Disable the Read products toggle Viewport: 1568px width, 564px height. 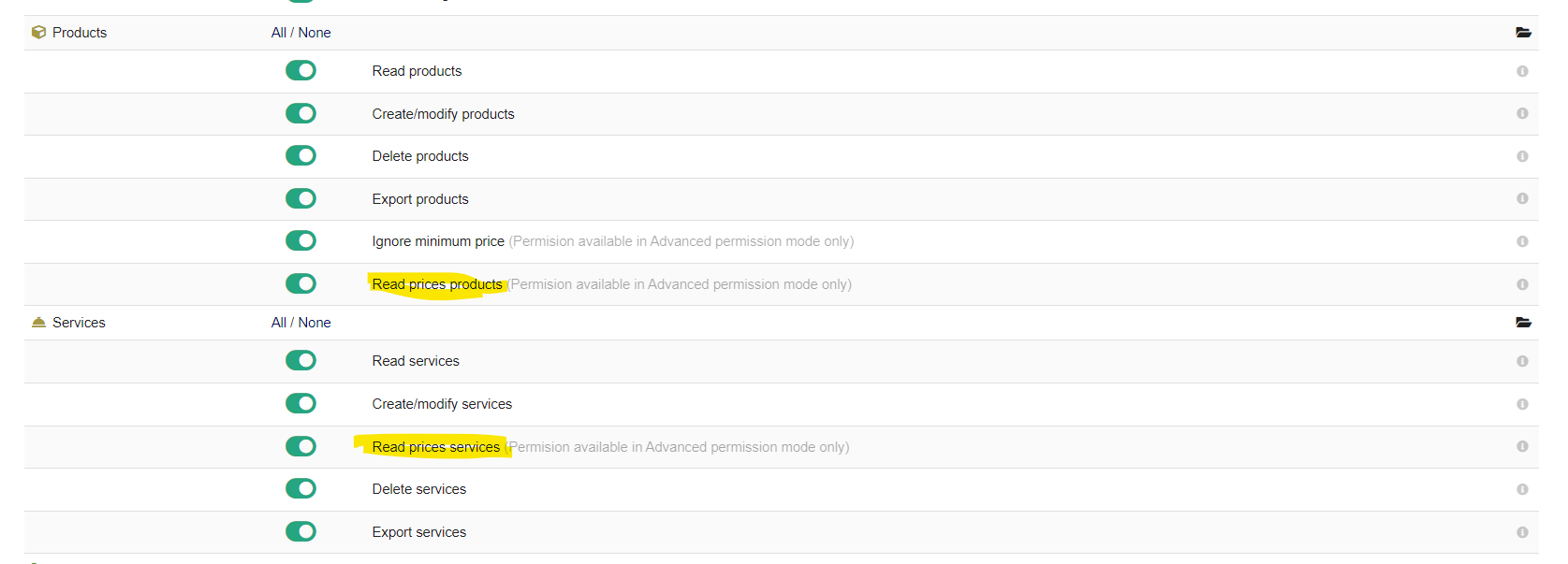(x=300, y=70)
